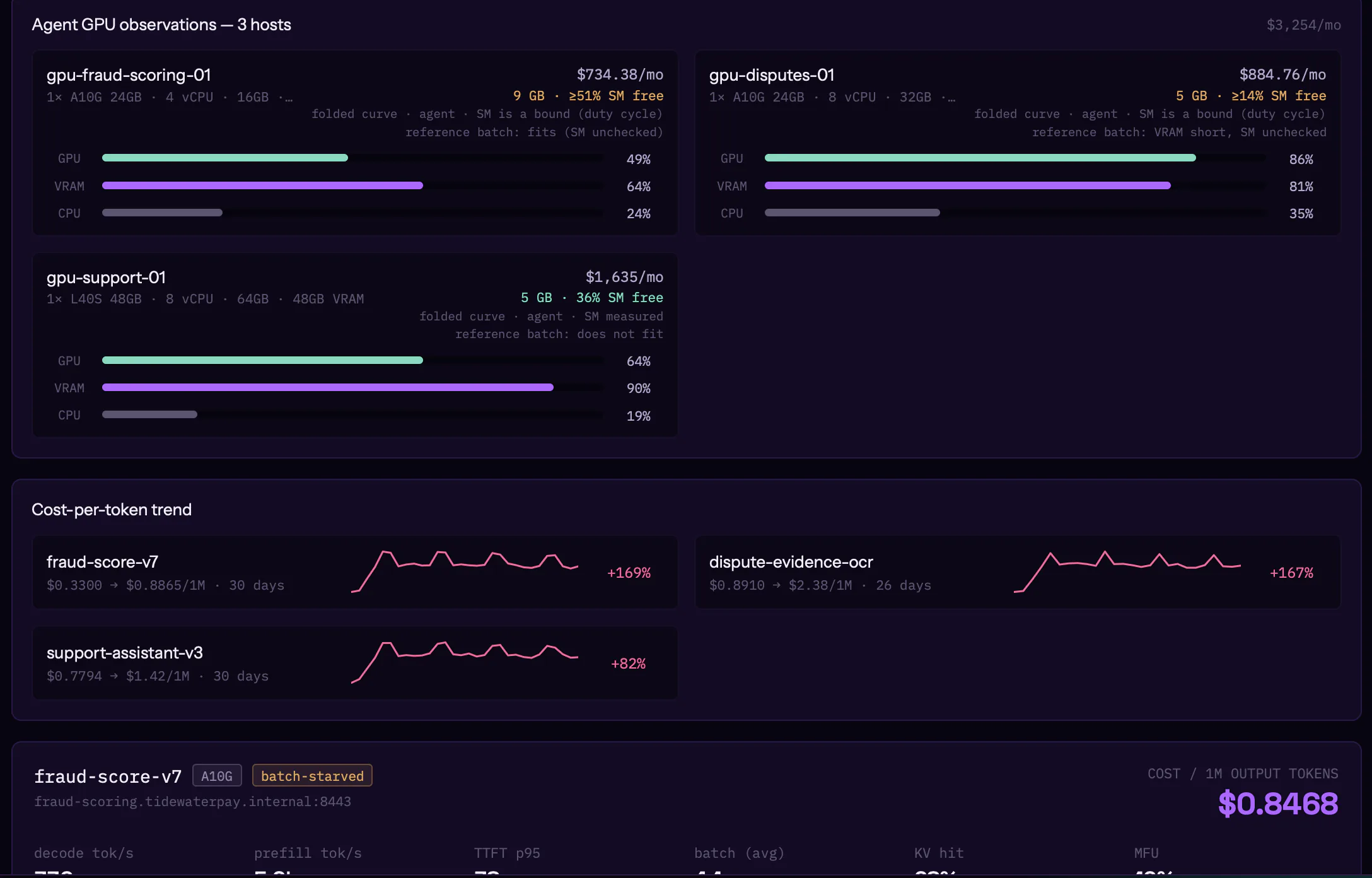Click the $3,254/mo total cost text
The height and width of the screenshot is (878, 1372).
click(x=1303, y=25)
